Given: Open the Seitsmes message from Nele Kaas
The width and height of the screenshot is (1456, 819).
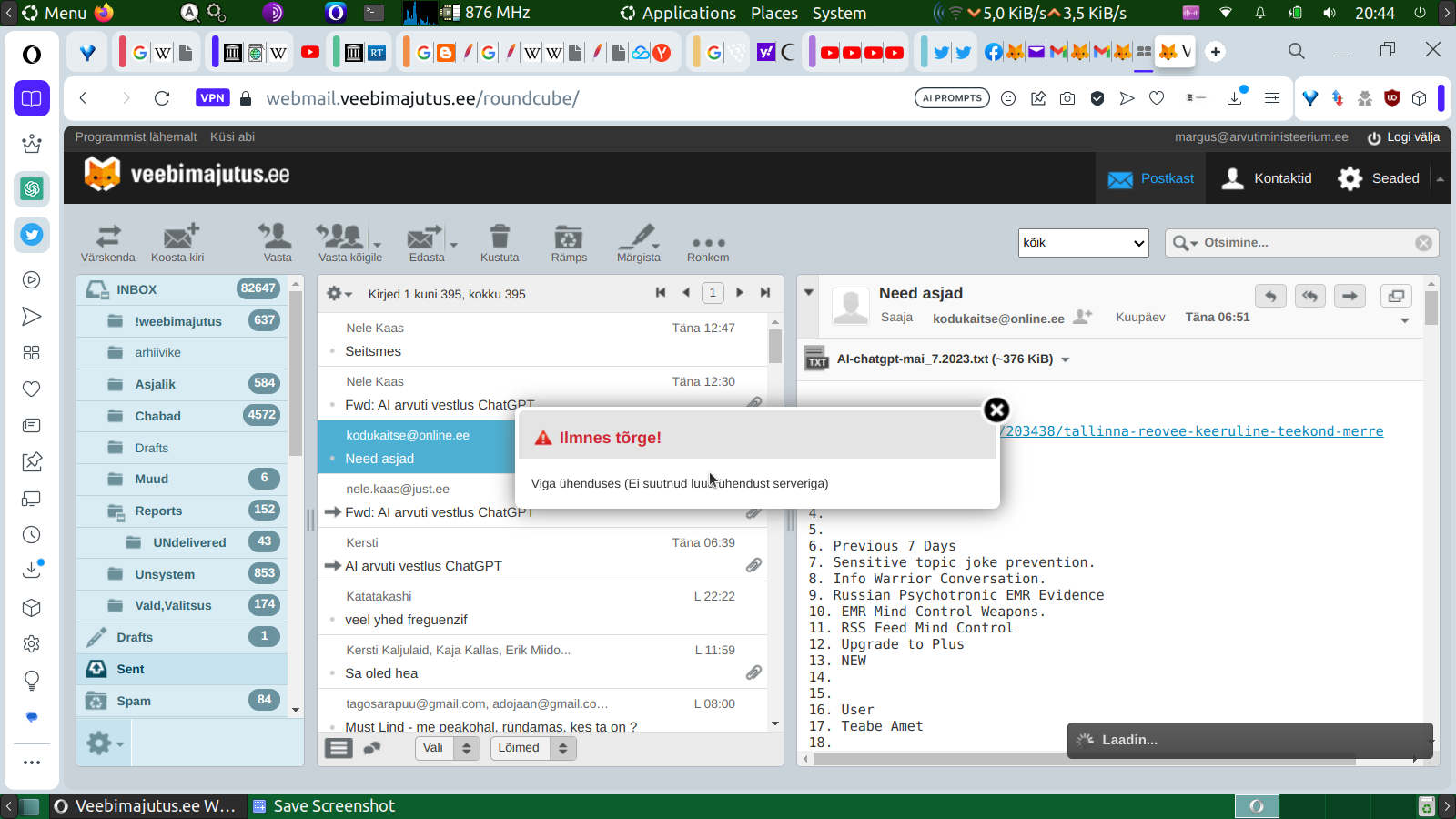Looking at the screenshot, I should coord(542,339).
